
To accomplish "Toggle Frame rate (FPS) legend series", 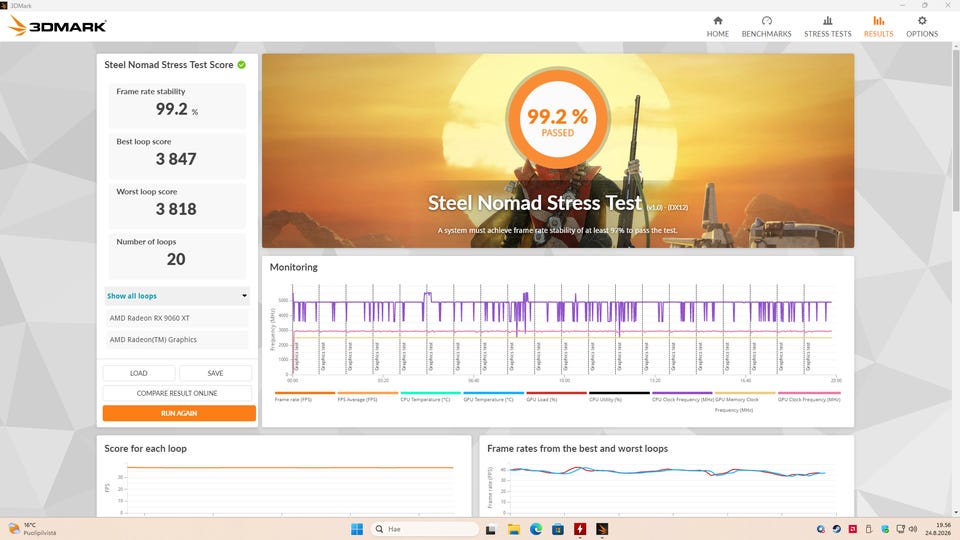I will click(x=304, y=397).
